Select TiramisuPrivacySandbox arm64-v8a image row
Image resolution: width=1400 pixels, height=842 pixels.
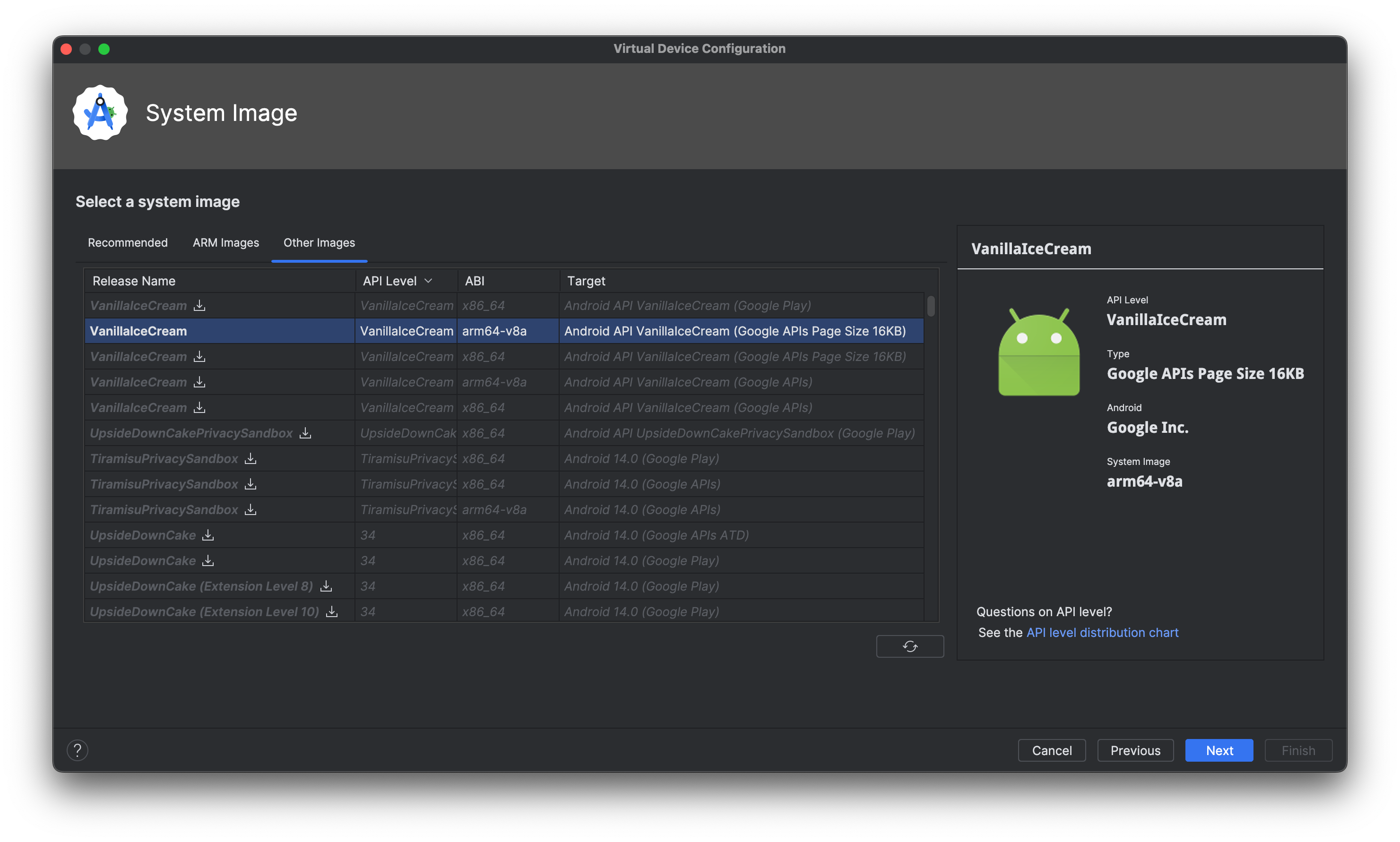point(500,509)
